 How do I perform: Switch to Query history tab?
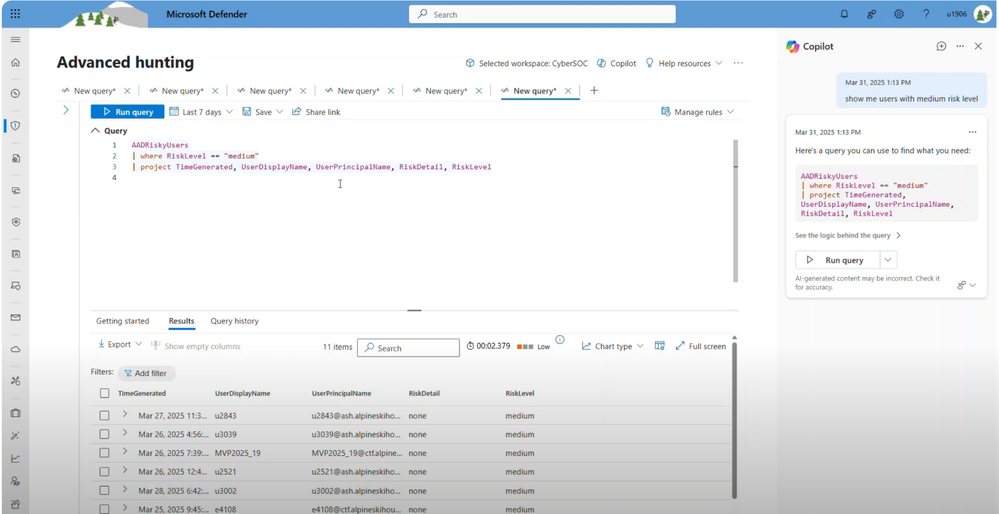(234, 321)
